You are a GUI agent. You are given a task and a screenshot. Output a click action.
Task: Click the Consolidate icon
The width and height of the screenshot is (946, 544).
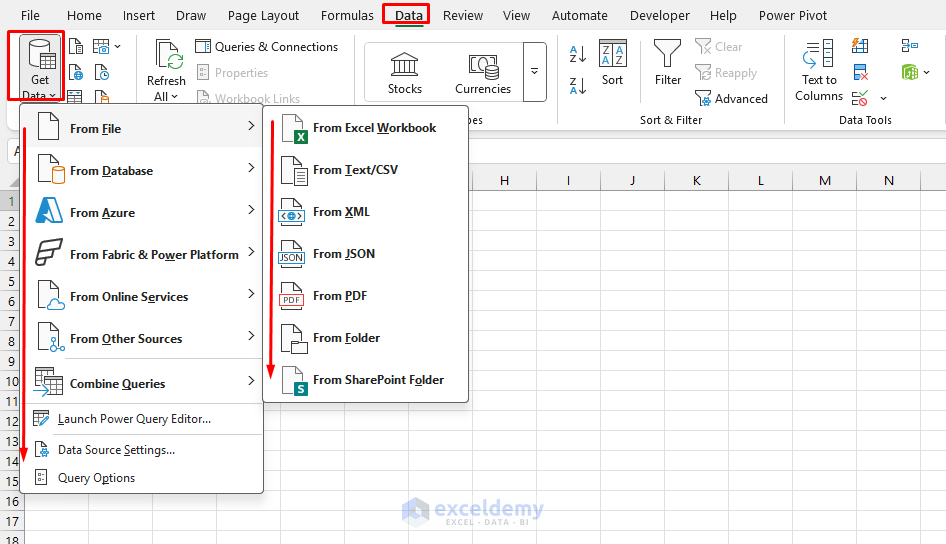(x=910, y=46)
